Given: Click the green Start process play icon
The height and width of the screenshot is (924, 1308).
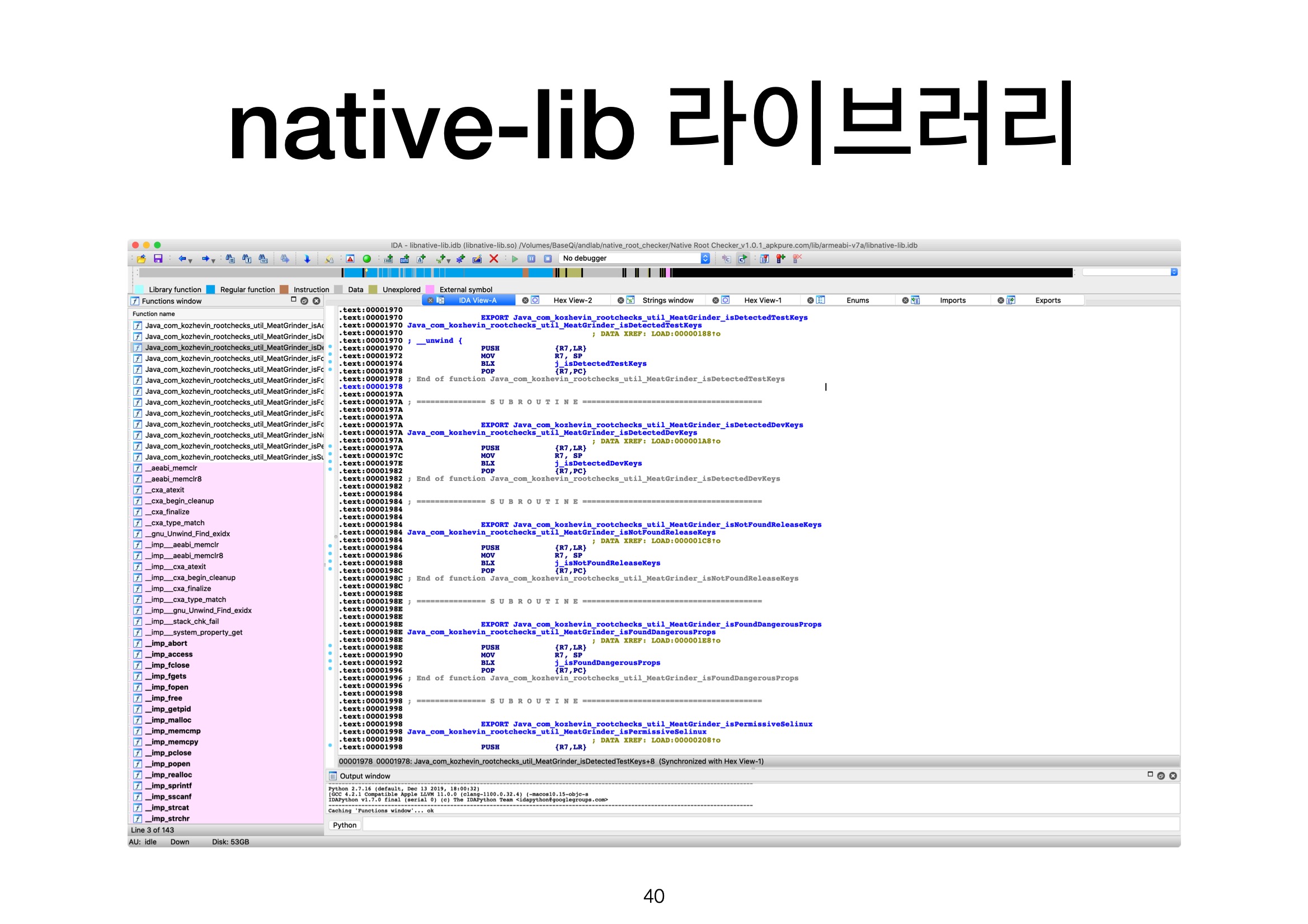Looking at the screenshot, I should coord(515,259).
